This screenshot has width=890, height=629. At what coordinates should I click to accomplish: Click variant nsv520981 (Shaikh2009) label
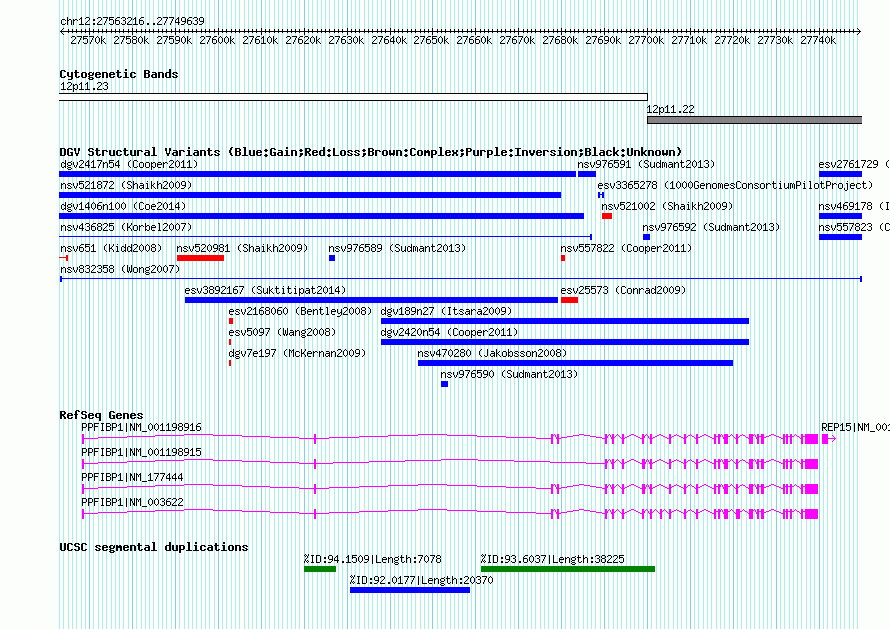pos(242,248)
